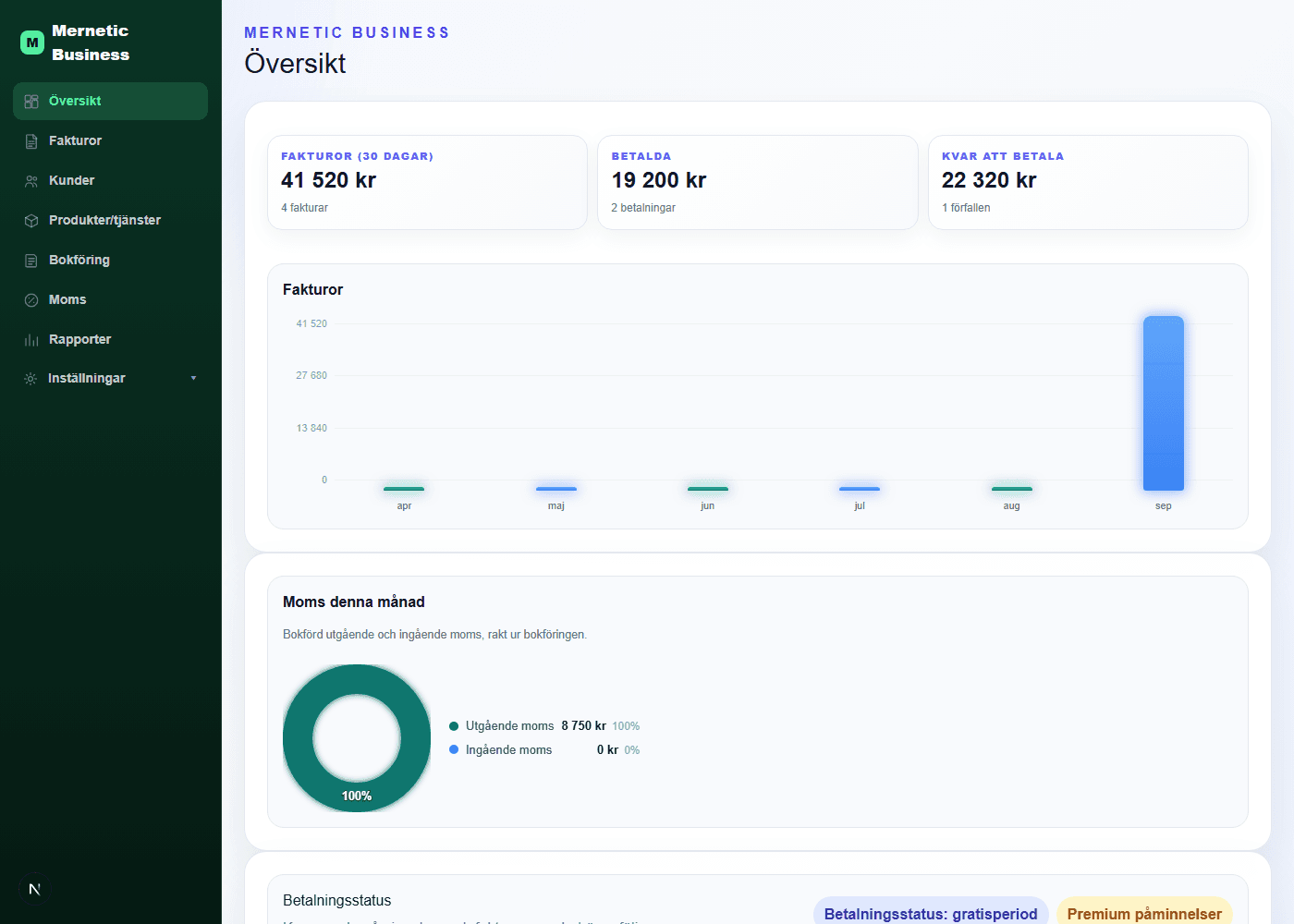The width and height of the screenshot is (1294, 924).
Task: Click the "2 betalningar" text
Action: [x=643, y=208]
